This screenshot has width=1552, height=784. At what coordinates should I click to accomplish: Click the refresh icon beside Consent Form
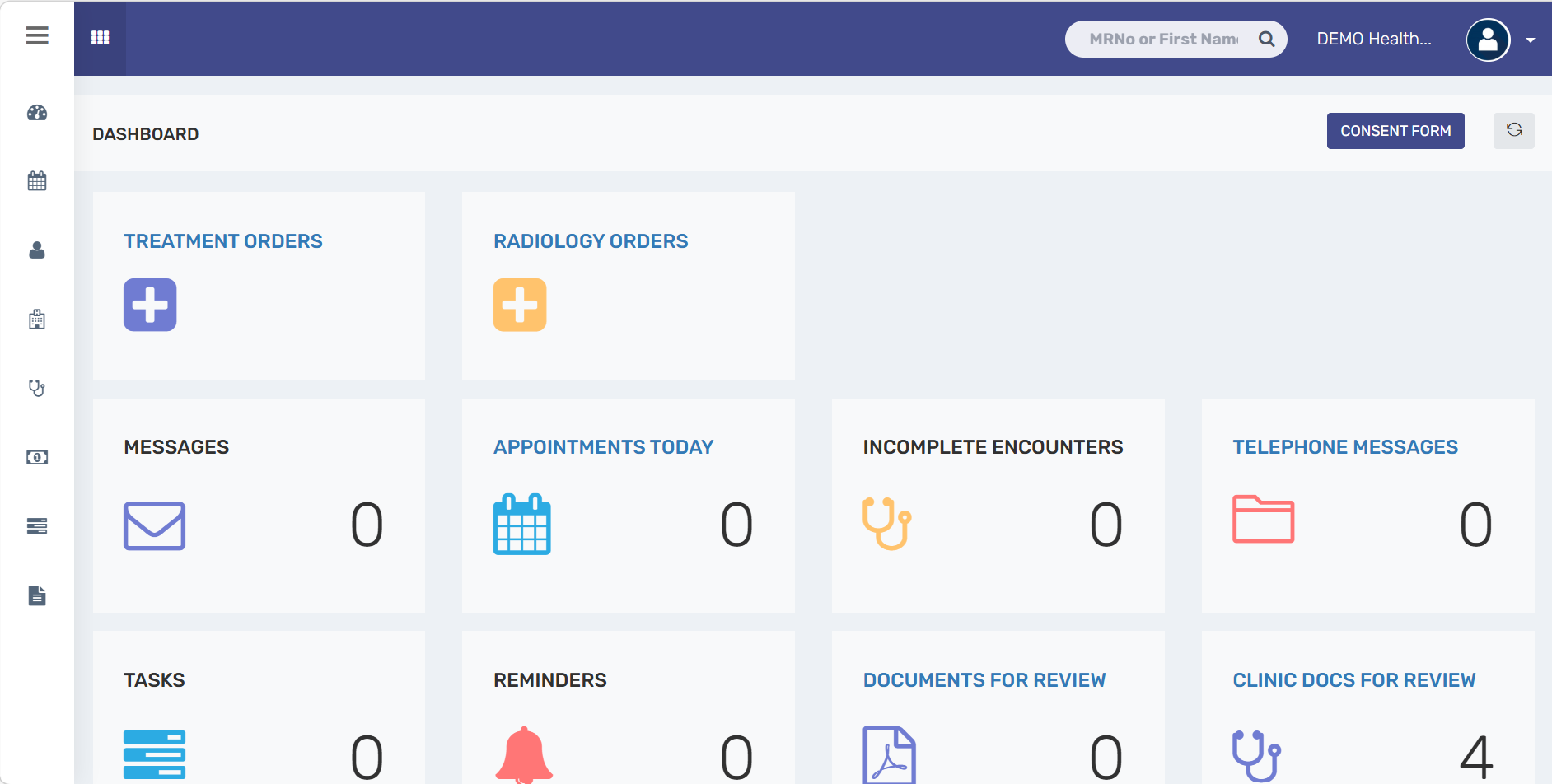click(1514, 130)
